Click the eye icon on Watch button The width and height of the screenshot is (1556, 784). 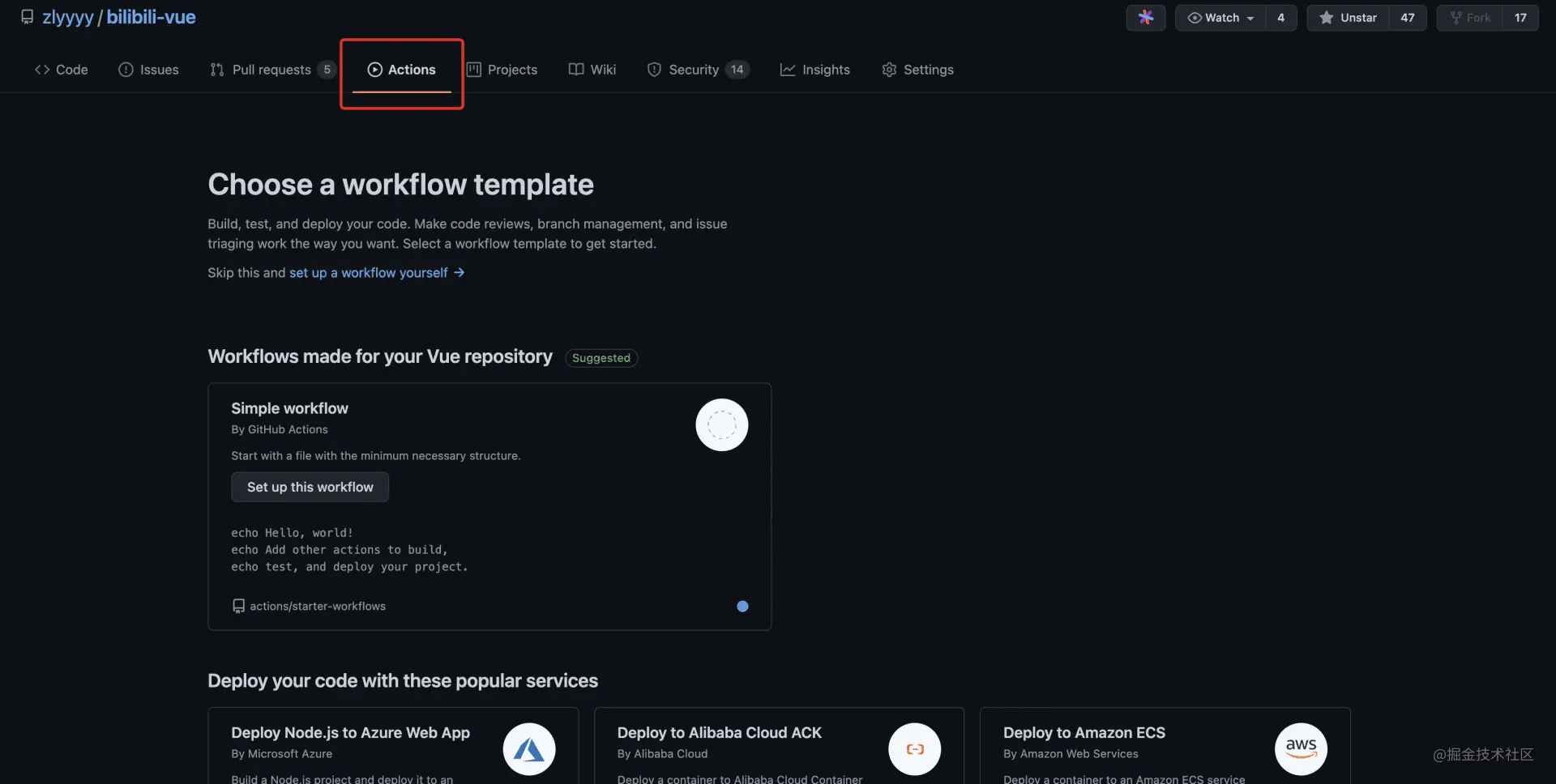(x=1195, y=17)
